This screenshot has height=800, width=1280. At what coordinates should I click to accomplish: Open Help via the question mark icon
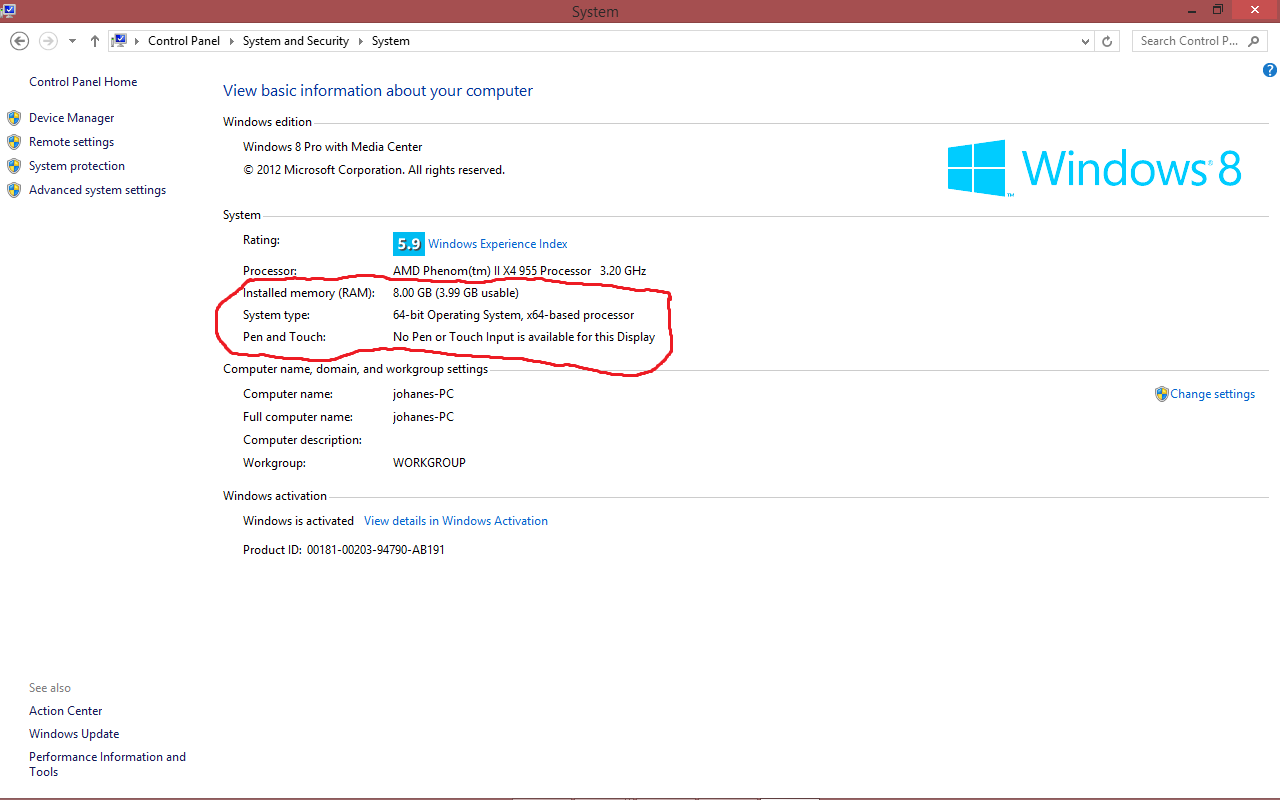coord(1270,70)
